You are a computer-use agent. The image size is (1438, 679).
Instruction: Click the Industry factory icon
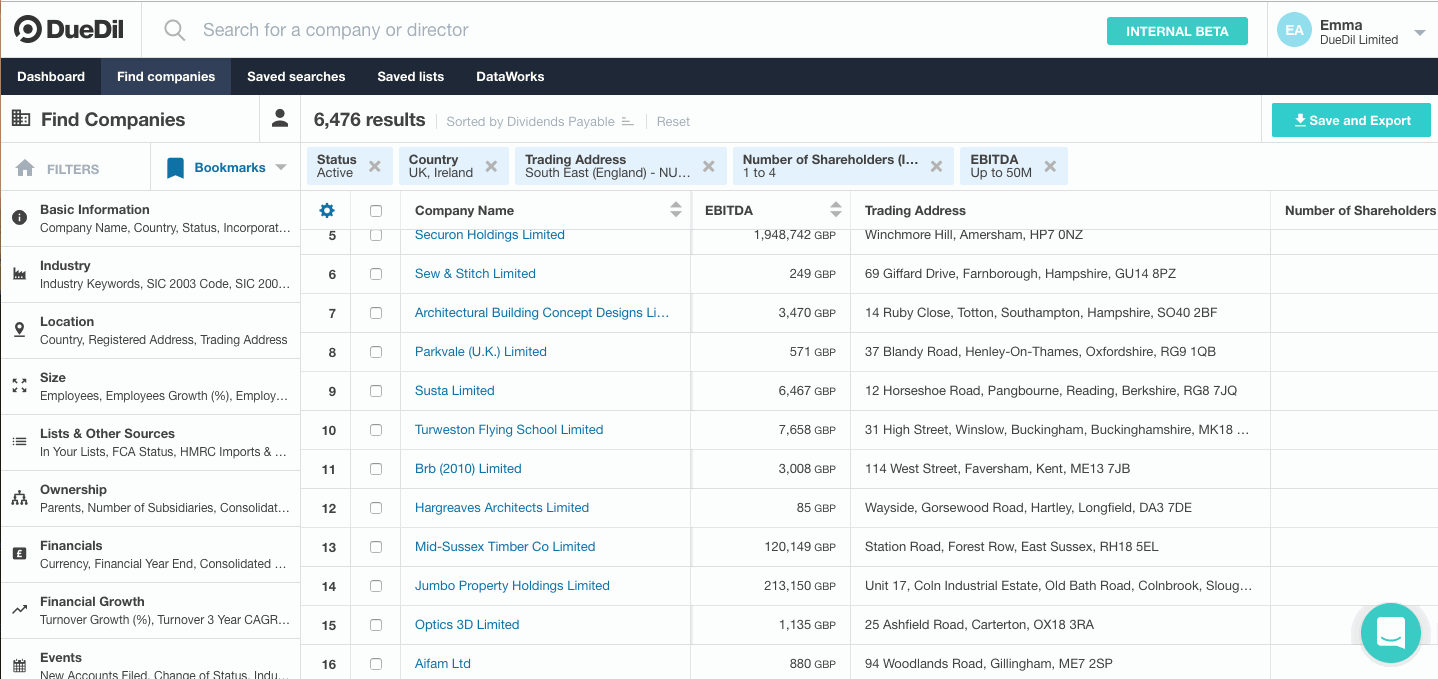[19, 274]
